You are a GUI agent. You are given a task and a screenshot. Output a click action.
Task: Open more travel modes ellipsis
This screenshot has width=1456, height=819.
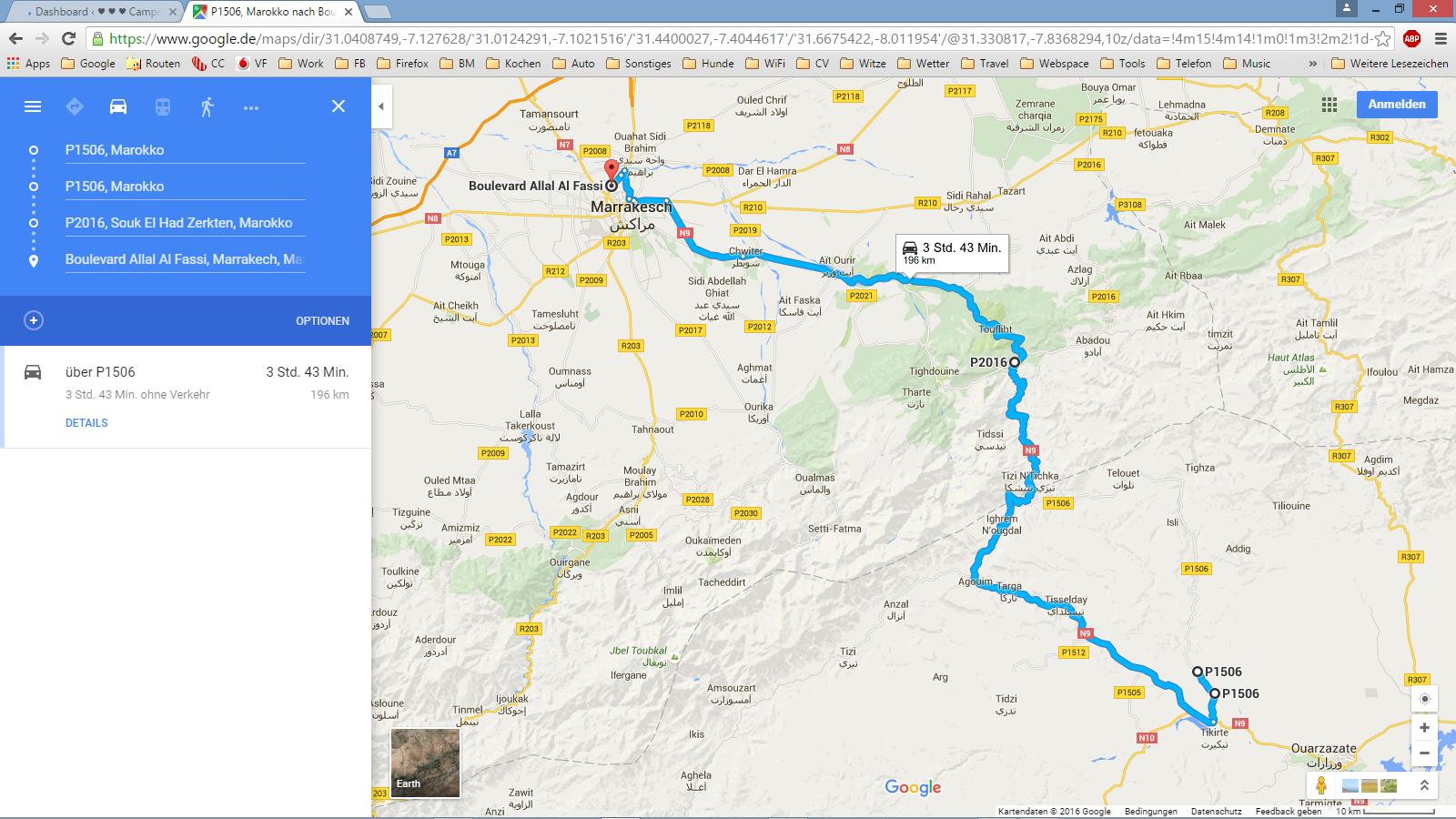tap(251, 107)
